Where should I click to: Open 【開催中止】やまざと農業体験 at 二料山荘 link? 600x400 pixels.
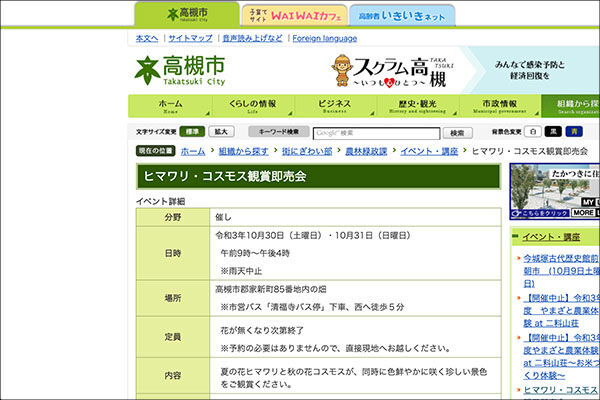(561, 310)
